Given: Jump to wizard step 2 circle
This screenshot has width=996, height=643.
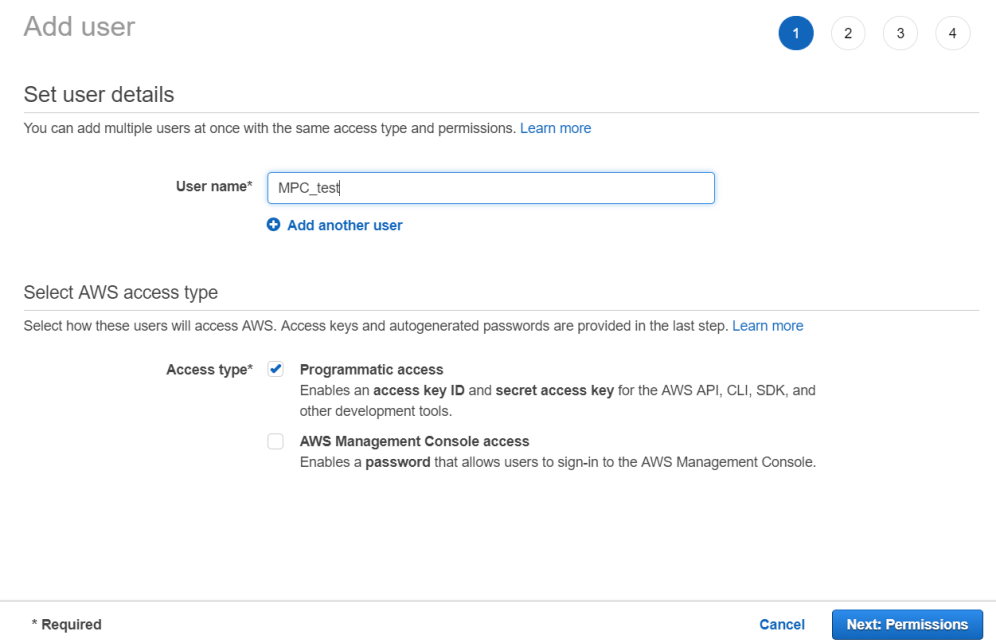Looking at the screenshot, I should tap(848, 33).
